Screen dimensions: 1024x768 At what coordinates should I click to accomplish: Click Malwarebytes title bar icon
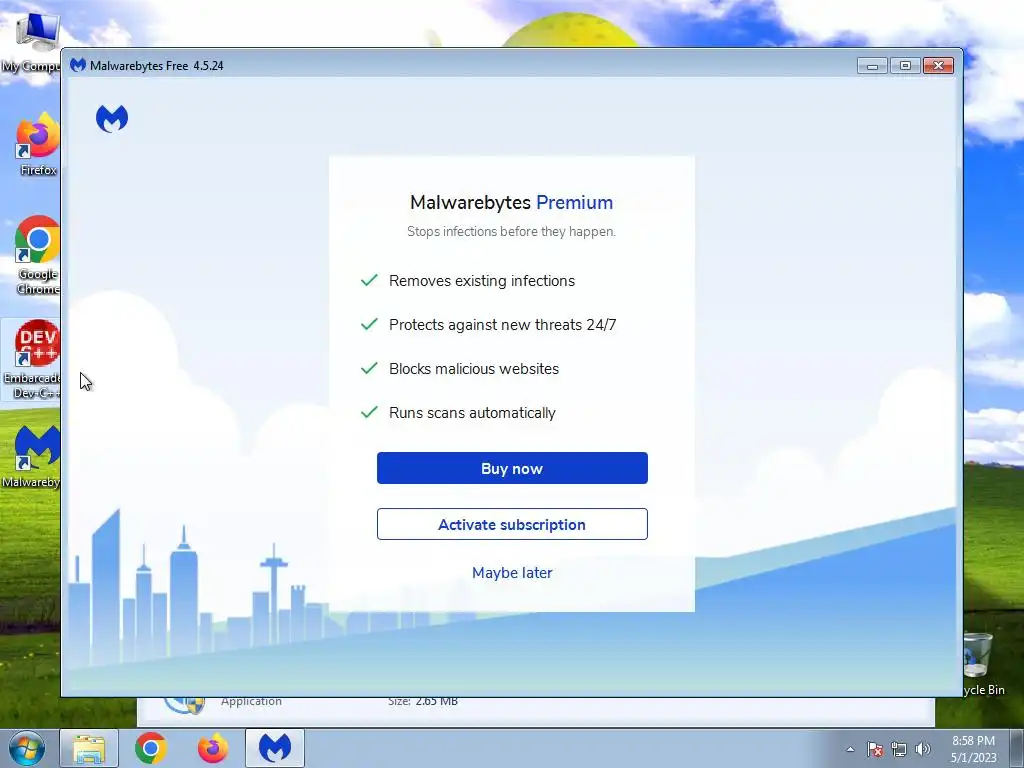pos(78,65)
